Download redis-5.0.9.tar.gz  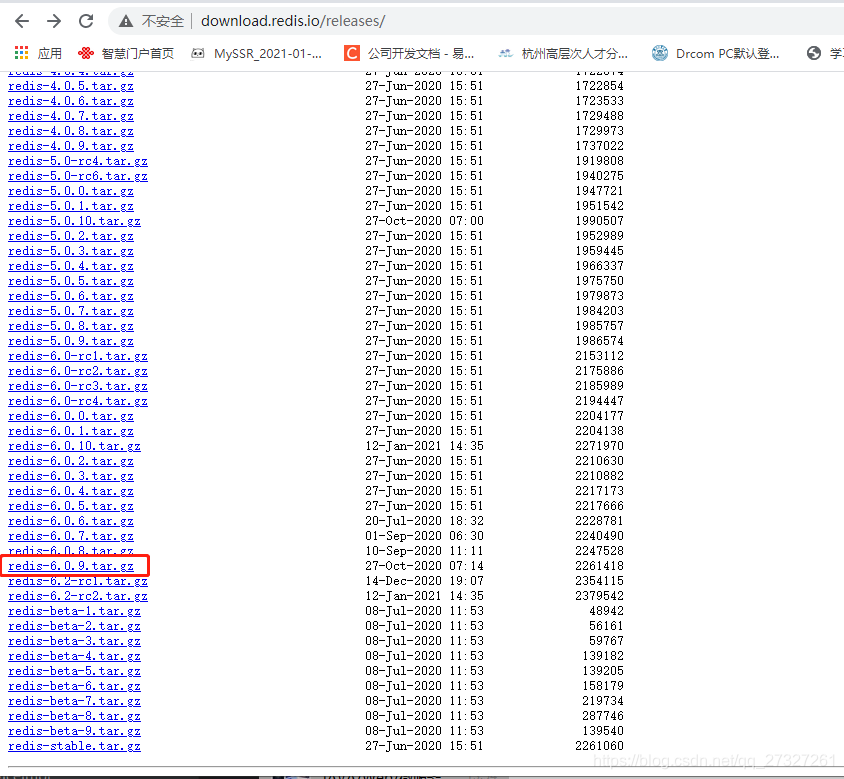71,341
